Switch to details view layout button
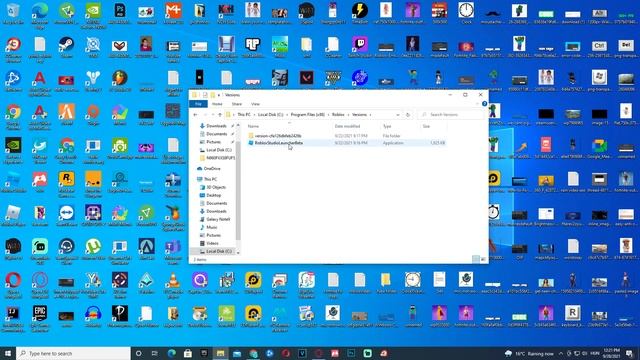The width and height of the screenshot is (640, 360). pyautogui.click(x=476, y=259)
